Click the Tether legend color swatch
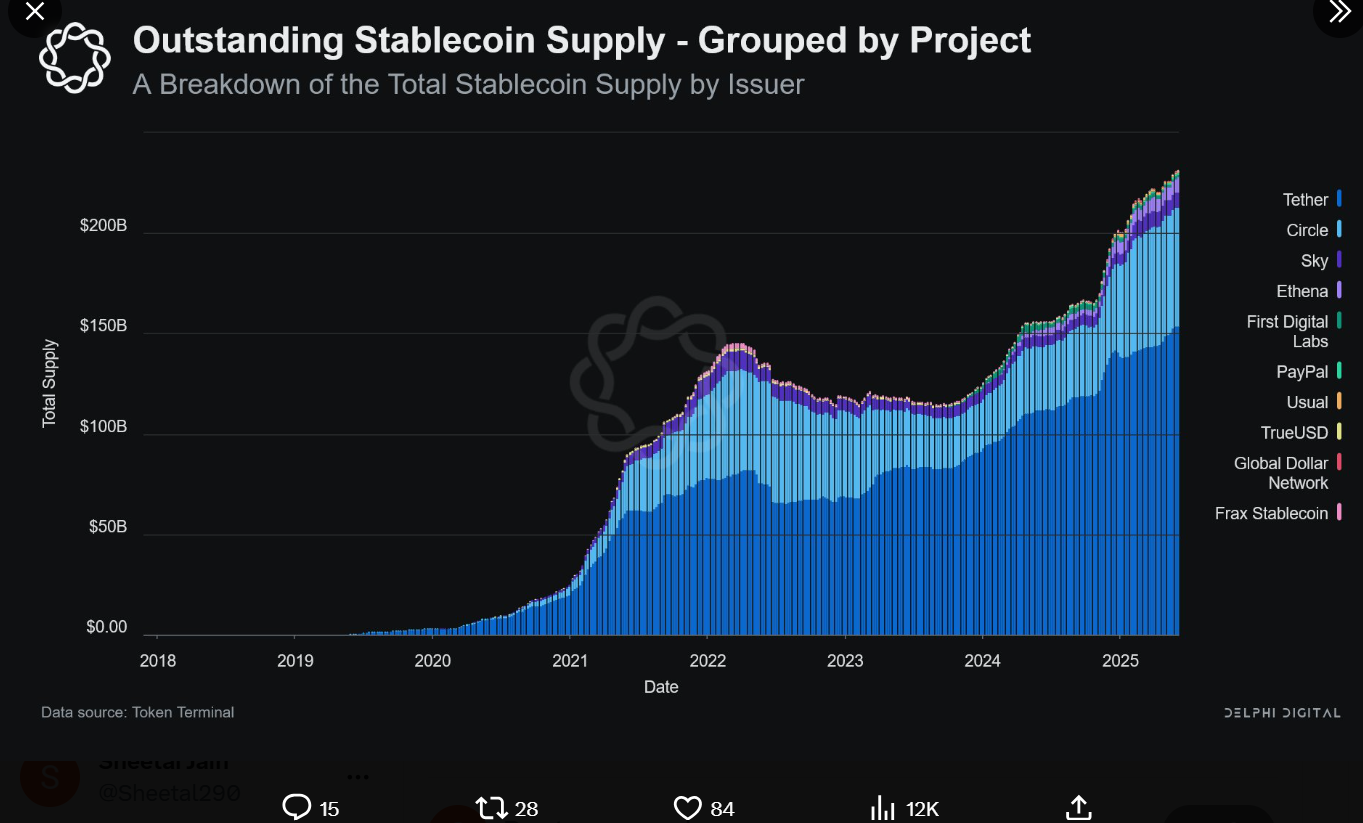1363x823 pixels. (x=1339, y=199)
